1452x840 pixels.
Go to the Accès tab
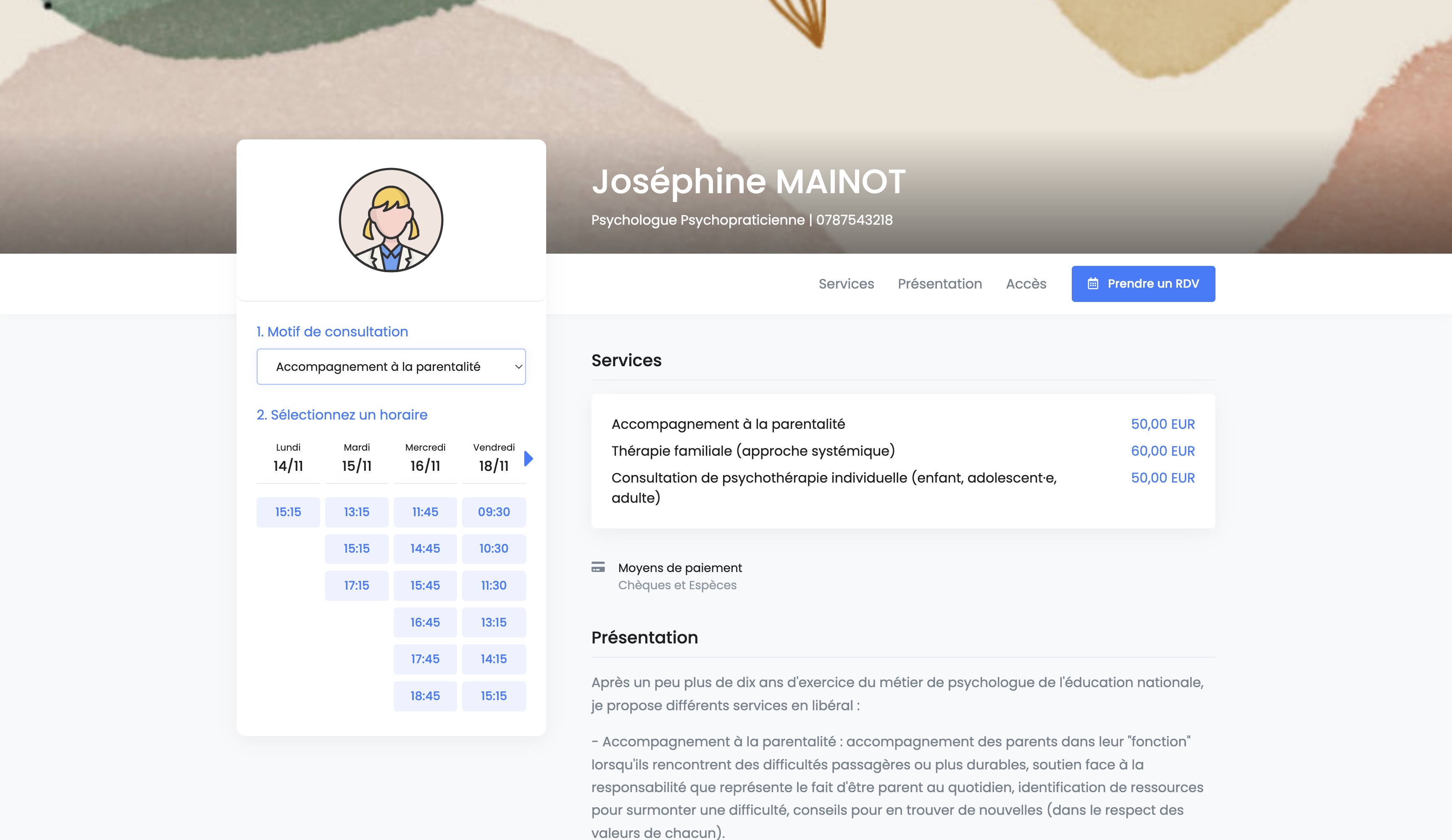1026,283
